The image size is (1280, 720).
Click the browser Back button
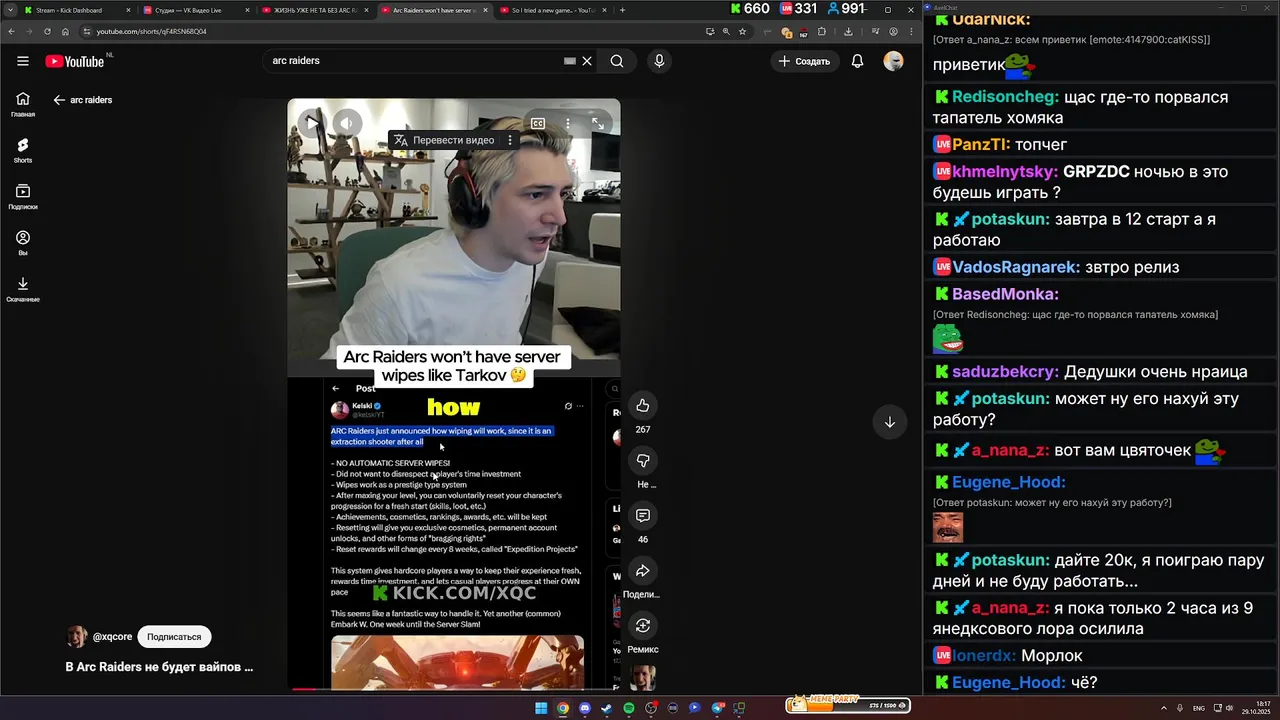click(x=10, y=31)
